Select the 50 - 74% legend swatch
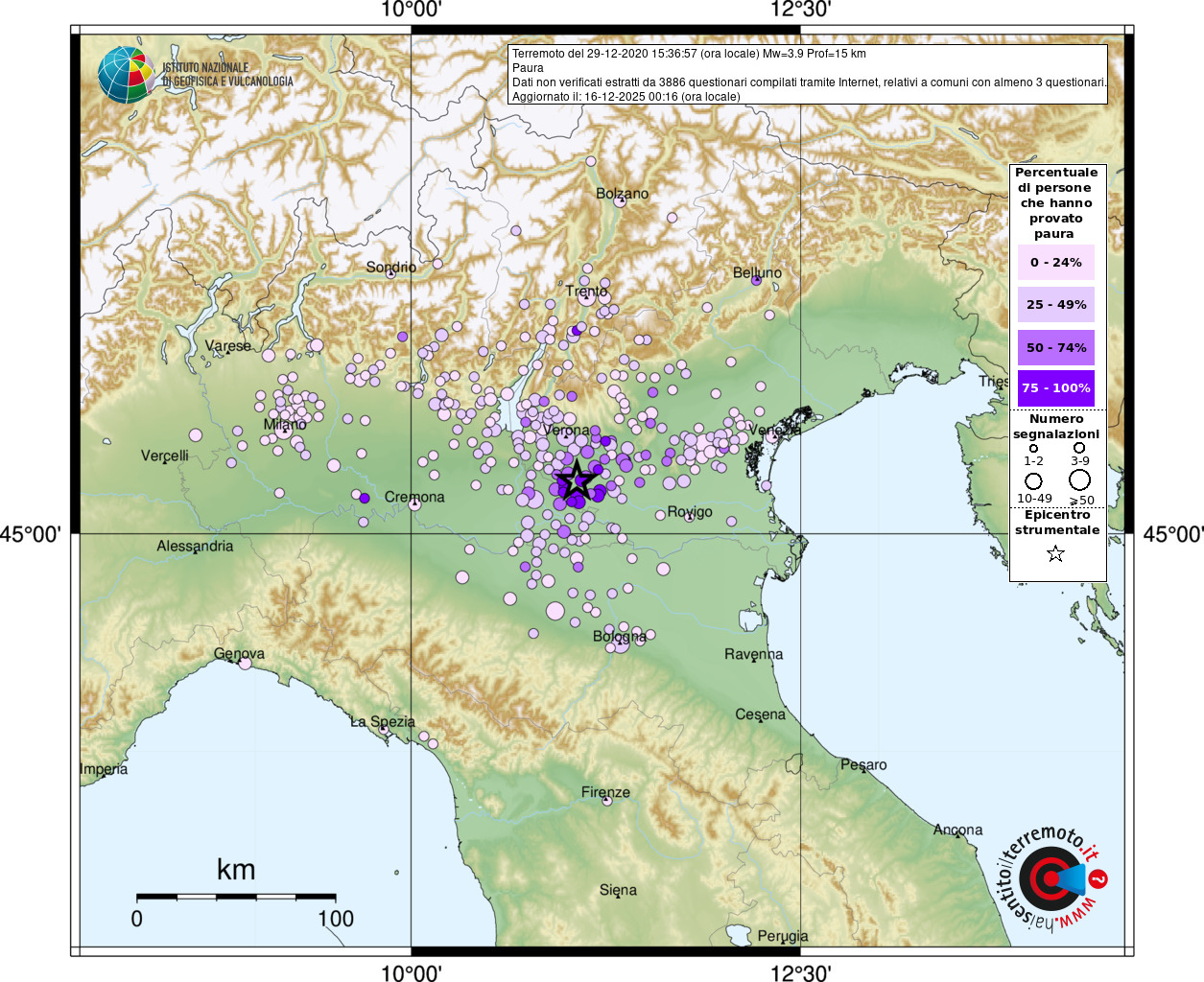This screenshot has width=1204, height=982. [1055, 347]
